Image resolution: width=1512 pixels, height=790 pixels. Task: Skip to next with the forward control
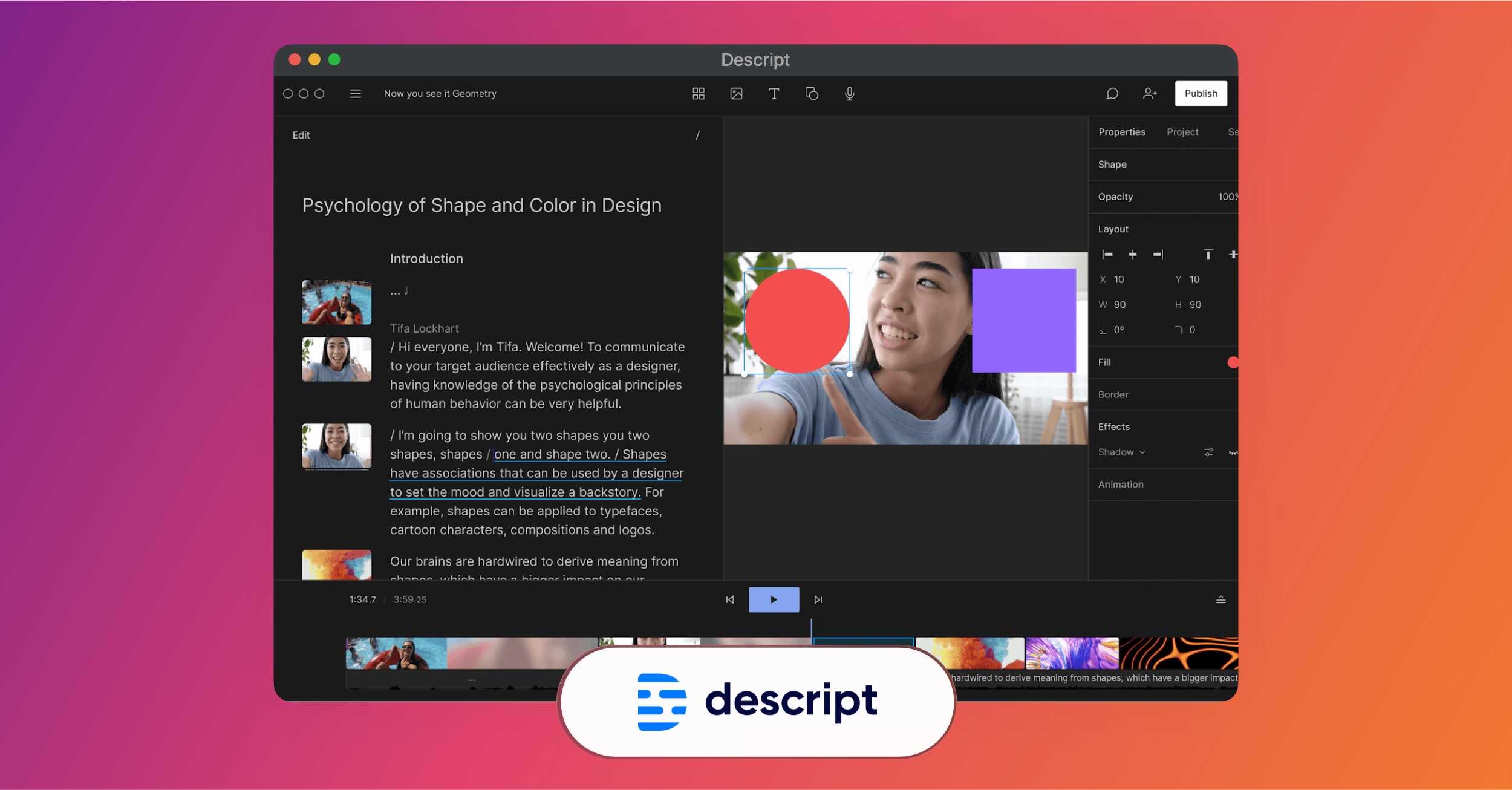[818, 599]
